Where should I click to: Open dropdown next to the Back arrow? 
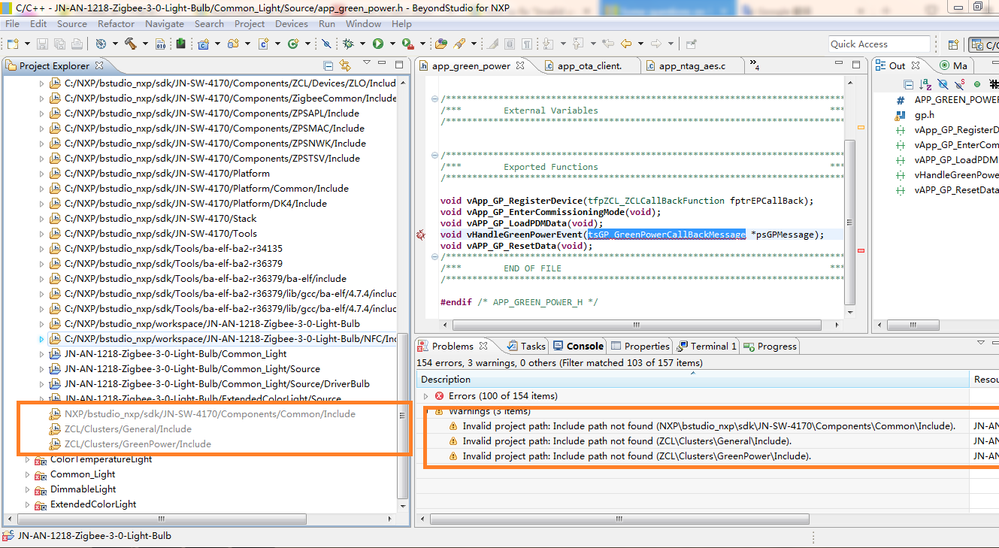(640, 44)
